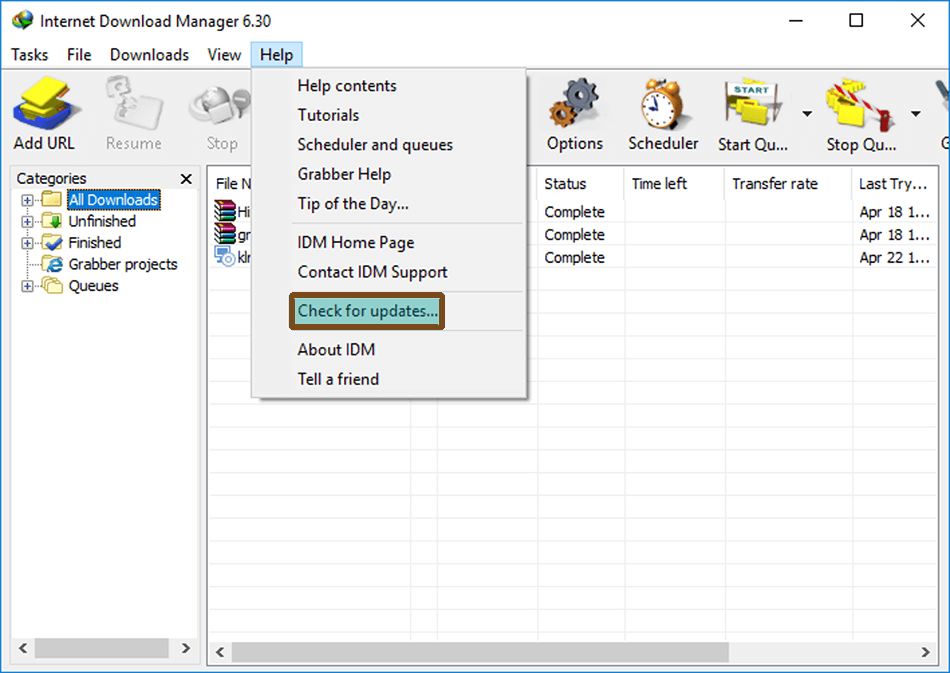
Task: Click the Stop Queue icon
Action: 858,110
